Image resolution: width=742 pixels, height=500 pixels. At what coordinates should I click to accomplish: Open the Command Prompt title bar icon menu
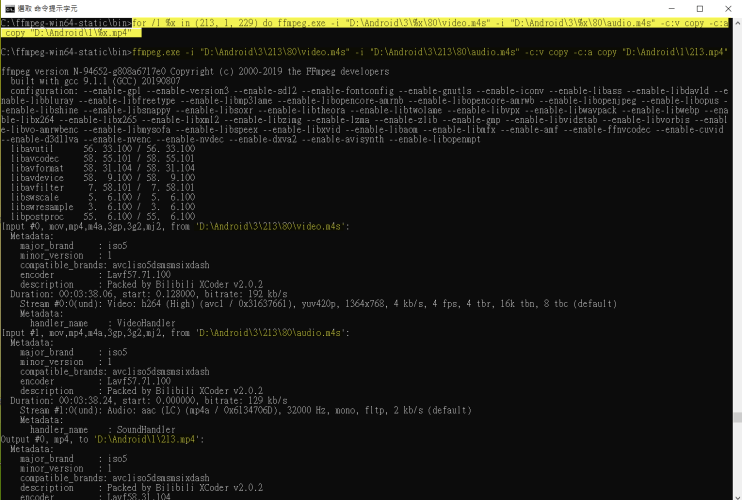(x=8, y=7)
